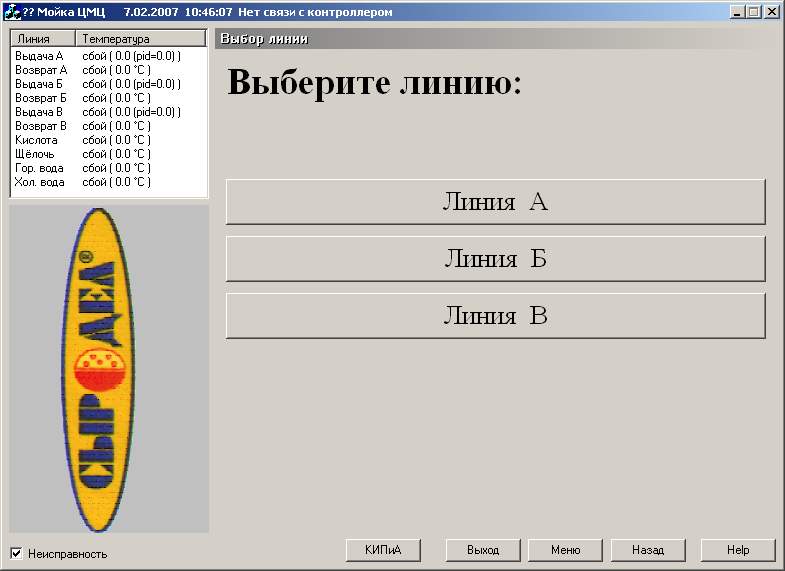Select the Выдача А row

(108, 56)
